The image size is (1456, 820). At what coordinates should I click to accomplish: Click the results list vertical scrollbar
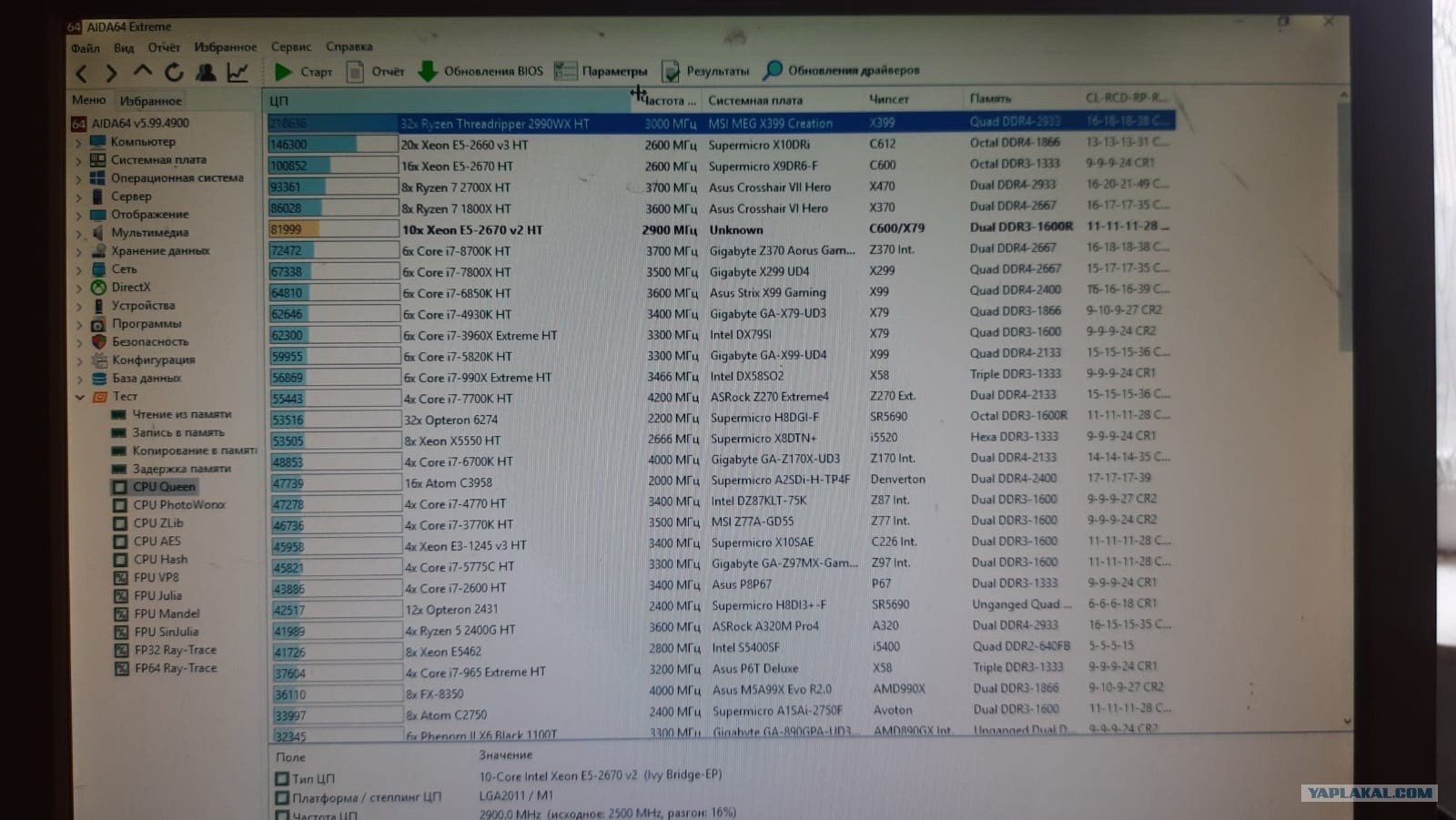coord(1345,410)
